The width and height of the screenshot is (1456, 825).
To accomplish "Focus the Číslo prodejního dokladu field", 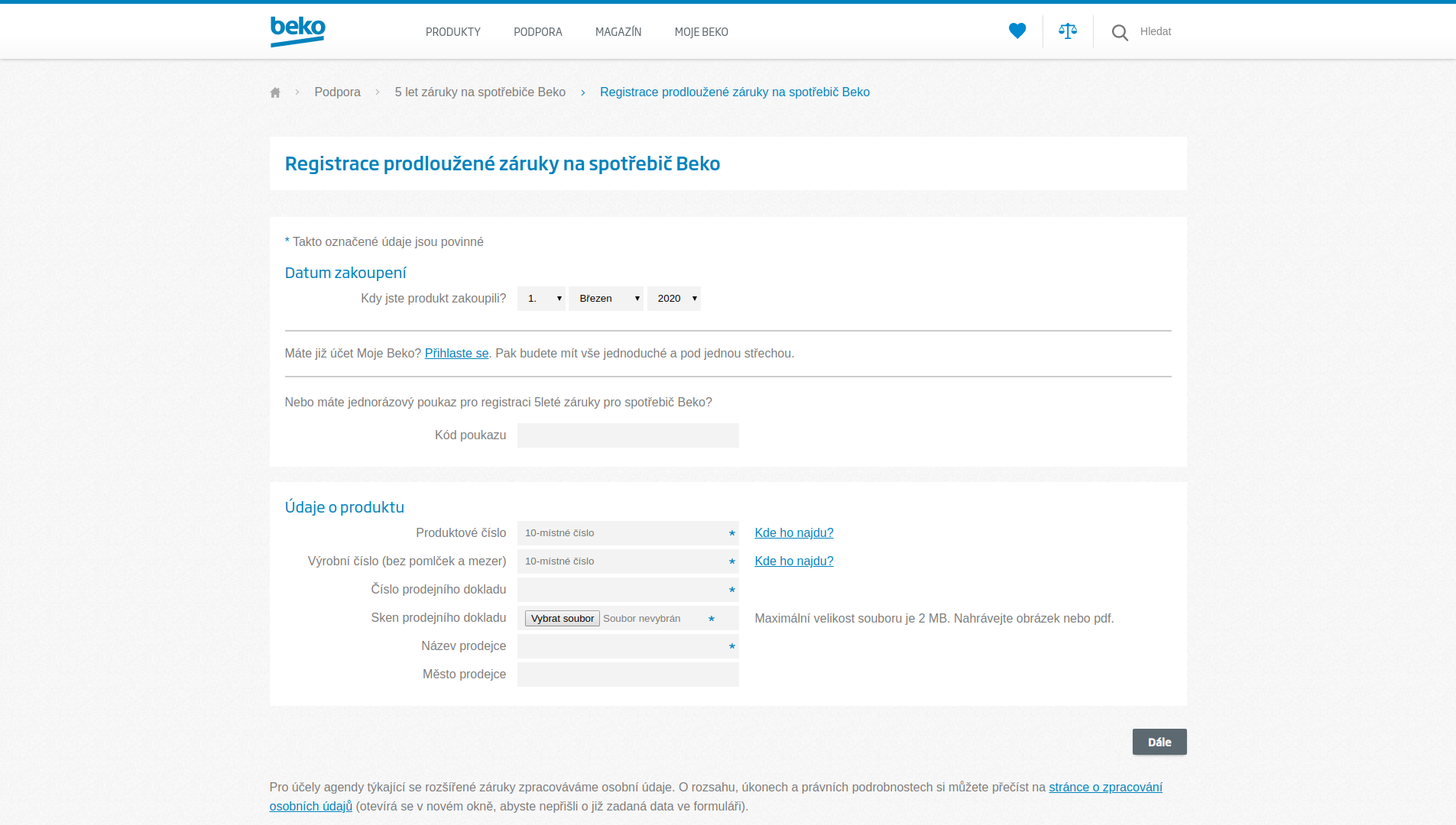I will click(628, 590).
